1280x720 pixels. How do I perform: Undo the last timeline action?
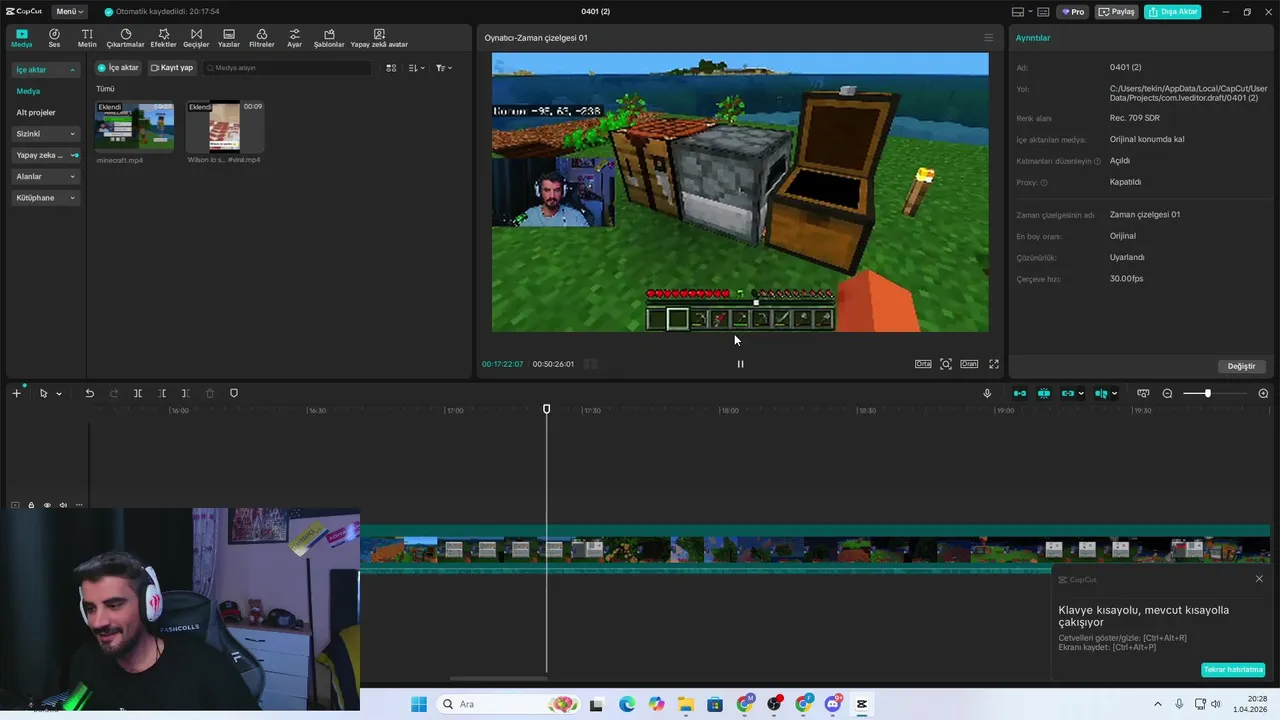[89, 393]
